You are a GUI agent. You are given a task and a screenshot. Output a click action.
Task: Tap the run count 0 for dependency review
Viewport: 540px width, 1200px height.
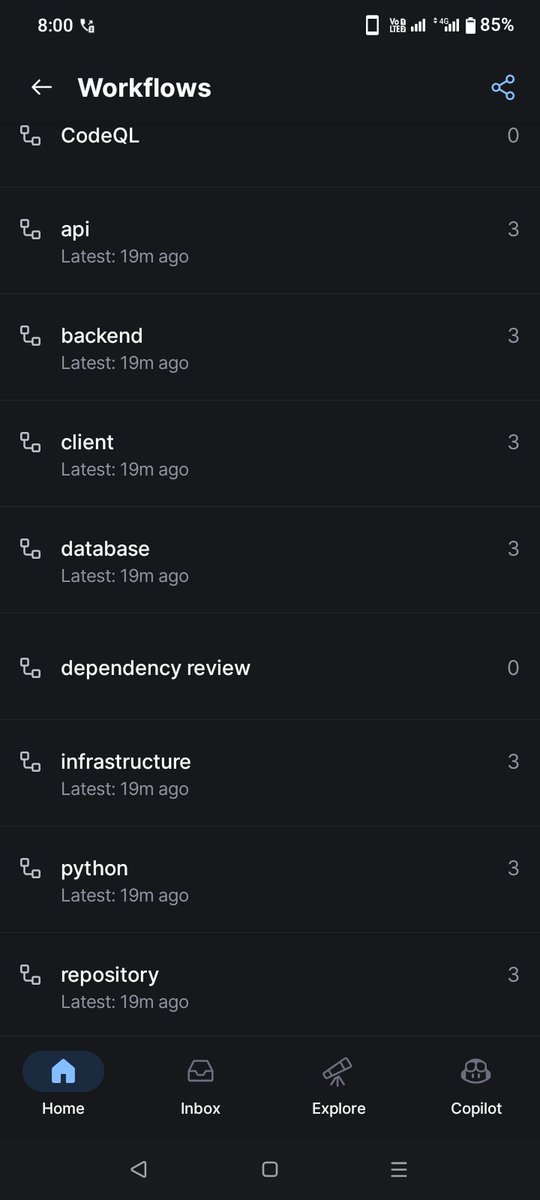click(x=513, y=668)
